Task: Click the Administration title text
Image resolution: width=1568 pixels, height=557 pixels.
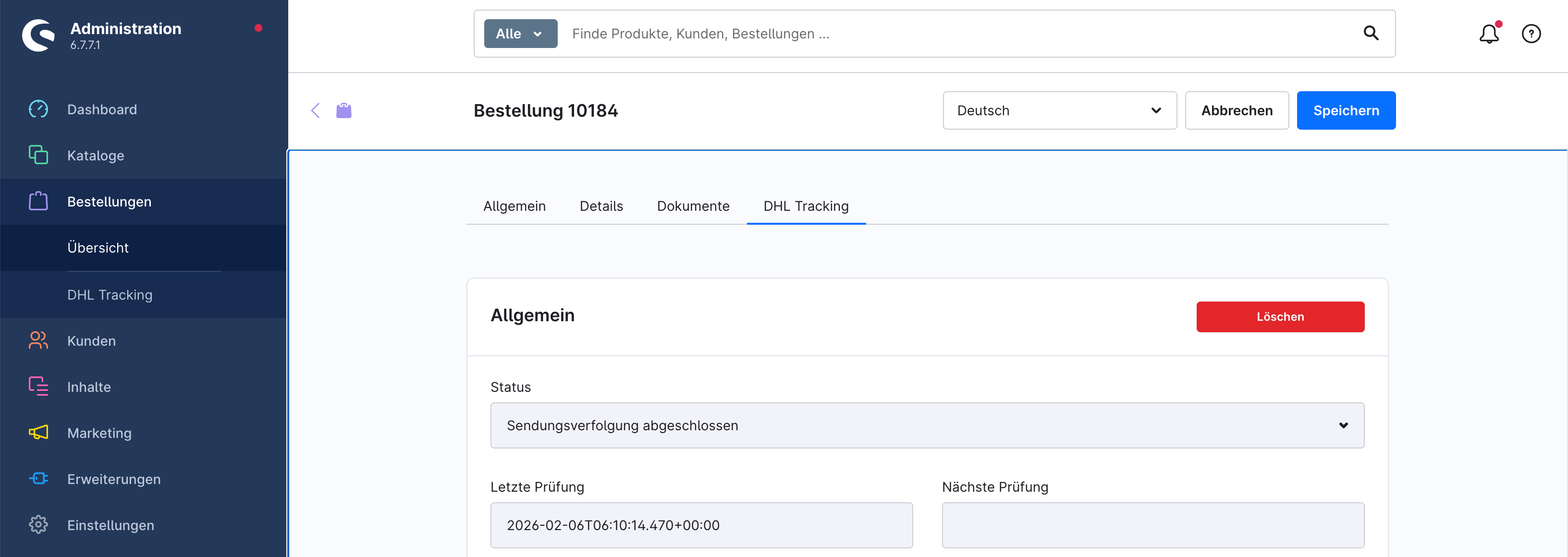Action: click(x=125, y=29)
